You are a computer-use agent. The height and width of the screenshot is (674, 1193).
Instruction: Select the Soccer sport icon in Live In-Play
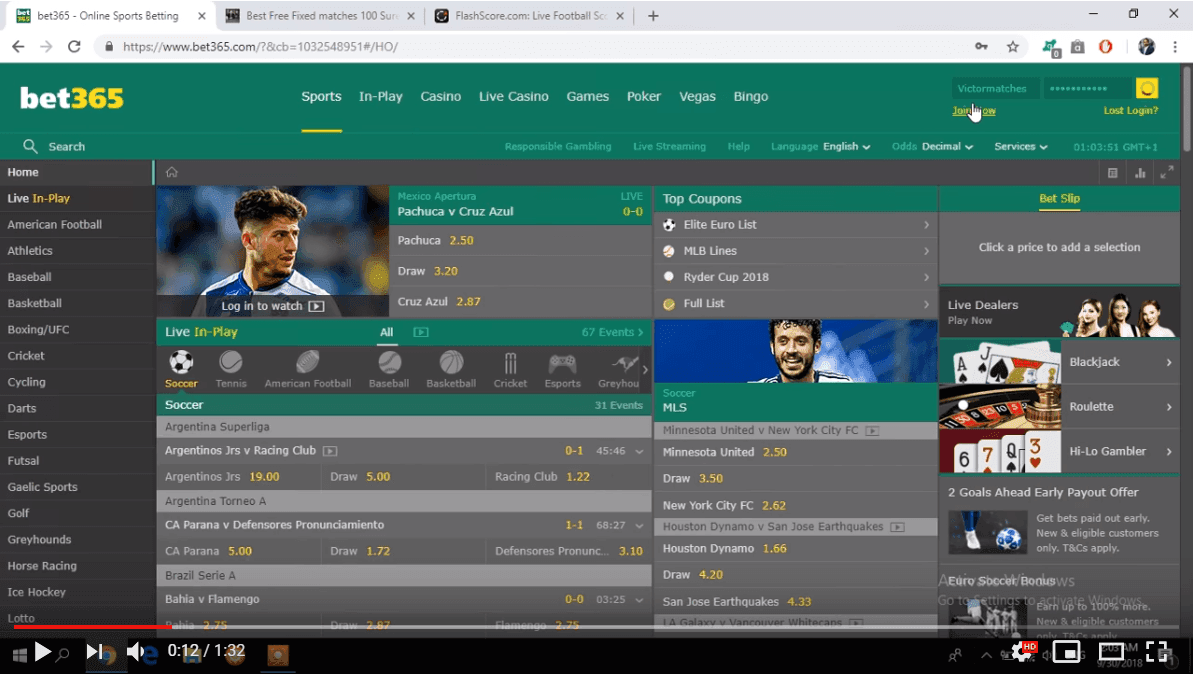(x=181, y=364)
